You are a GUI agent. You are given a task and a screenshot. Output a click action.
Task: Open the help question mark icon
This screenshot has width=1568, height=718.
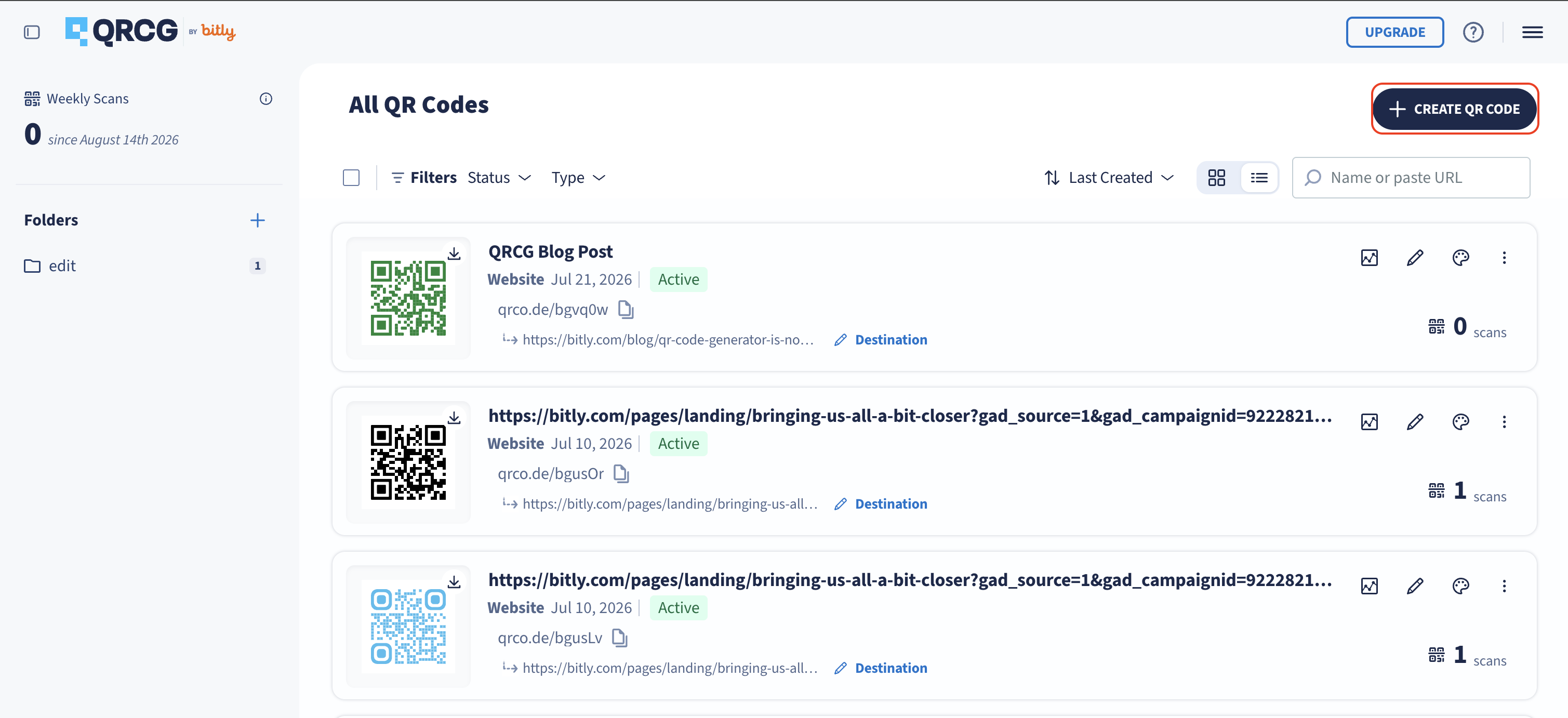pyautogui.click(x=1473, y=32)
